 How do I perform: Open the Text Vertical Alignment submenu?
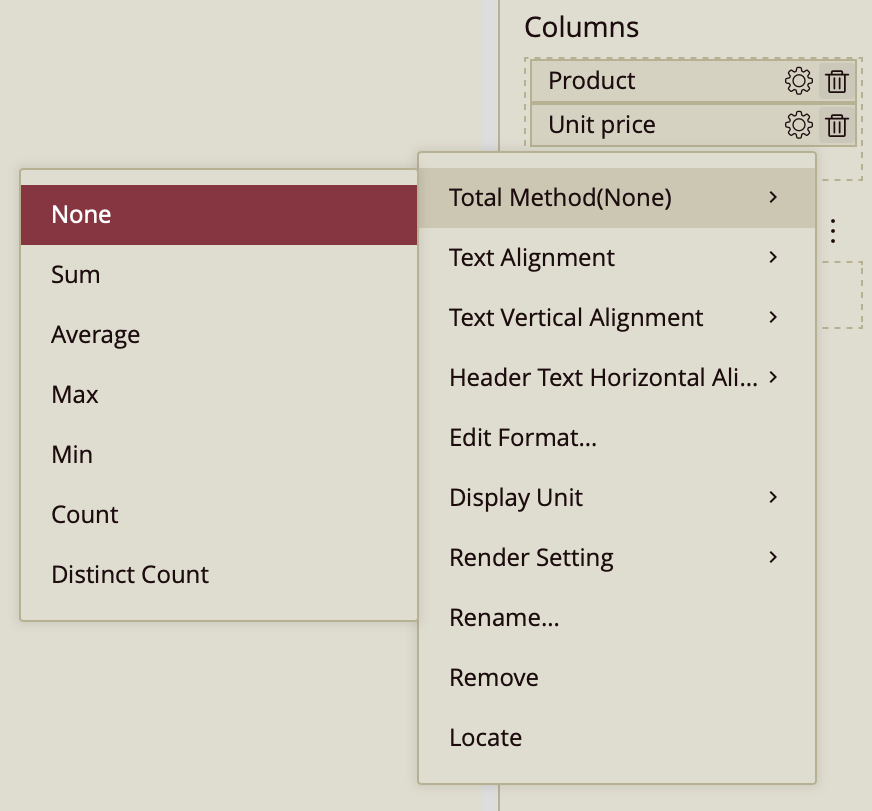[x=615, y=318]
